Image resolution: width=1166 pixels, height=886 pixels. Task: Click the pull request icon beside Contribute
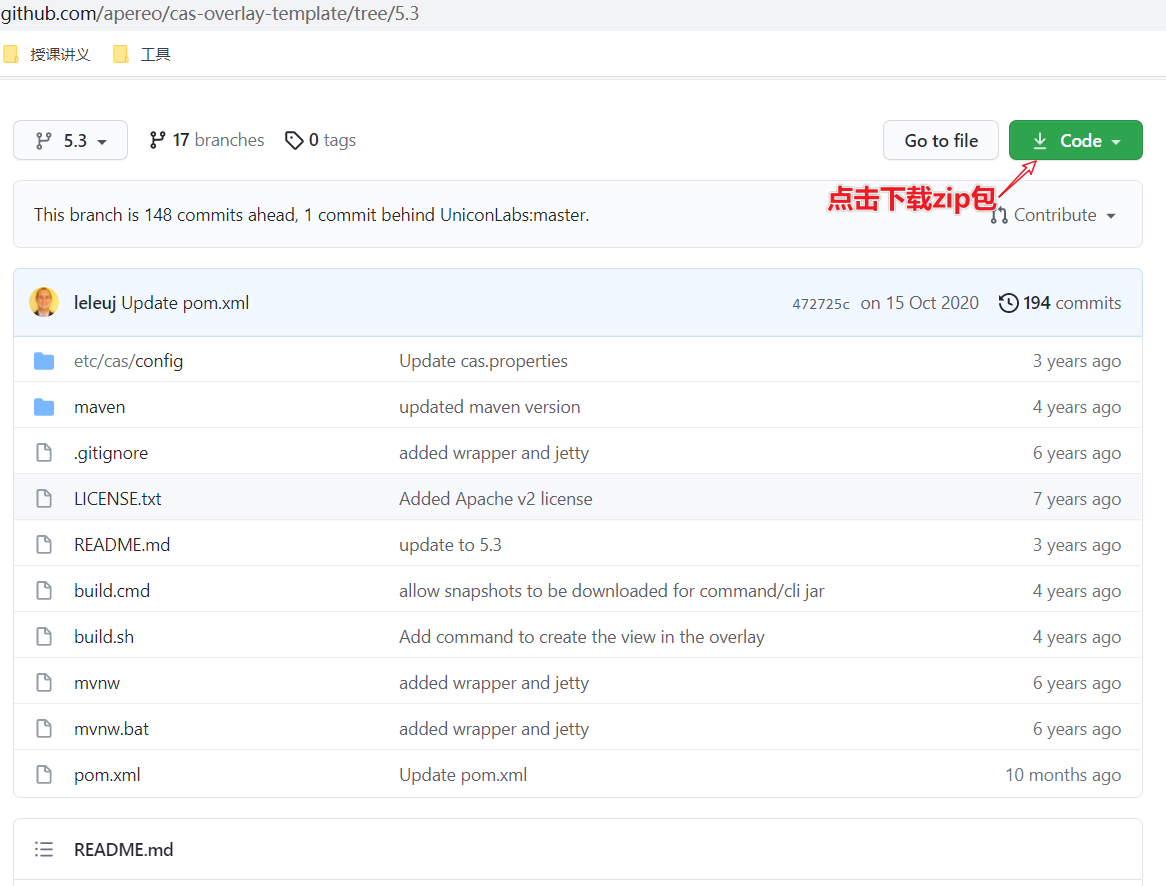(999, 216)
